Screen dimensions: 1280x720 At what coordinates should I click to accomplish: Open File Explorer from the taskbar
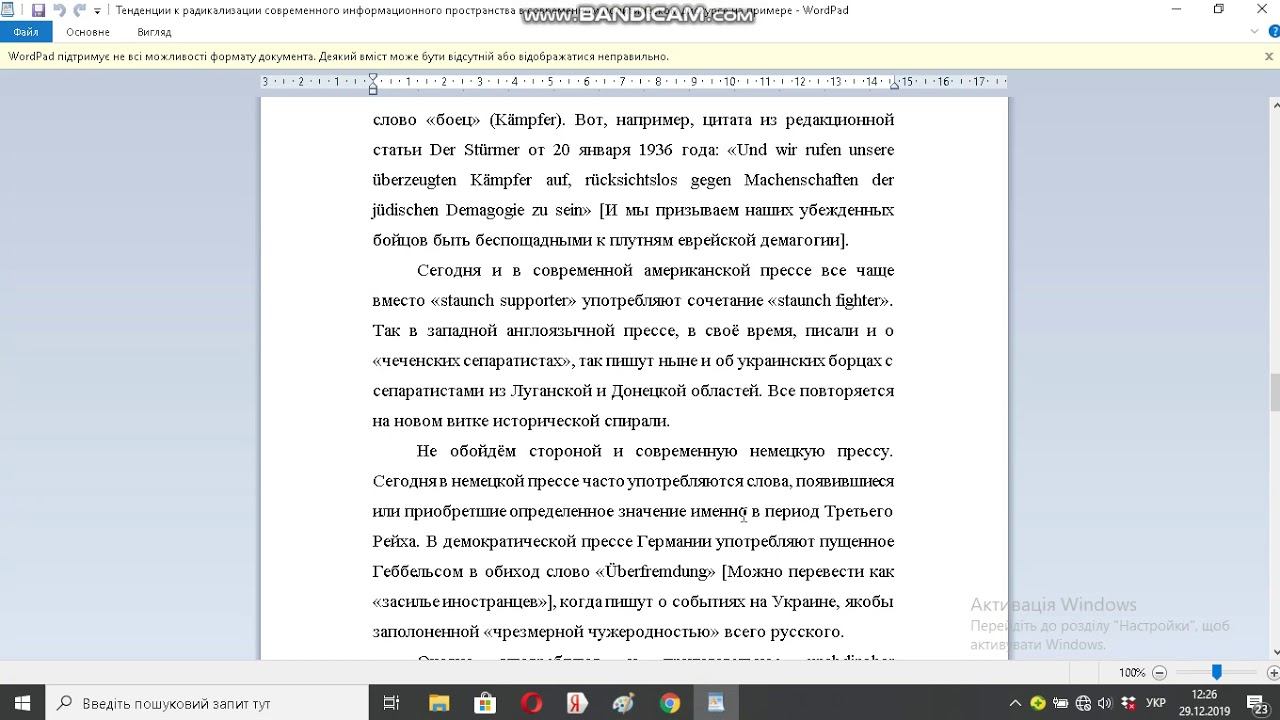(x=438, y=703)
